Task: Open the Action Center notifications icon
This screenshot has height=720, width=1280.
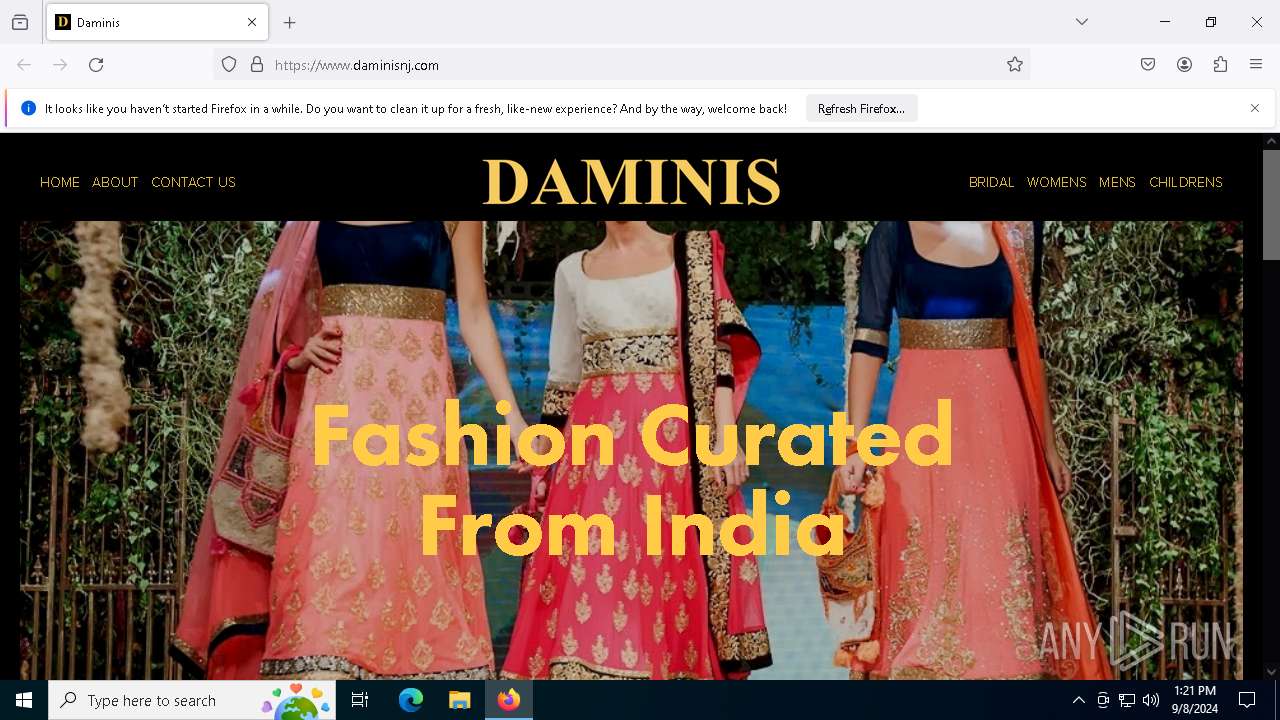Action: 1247,700
